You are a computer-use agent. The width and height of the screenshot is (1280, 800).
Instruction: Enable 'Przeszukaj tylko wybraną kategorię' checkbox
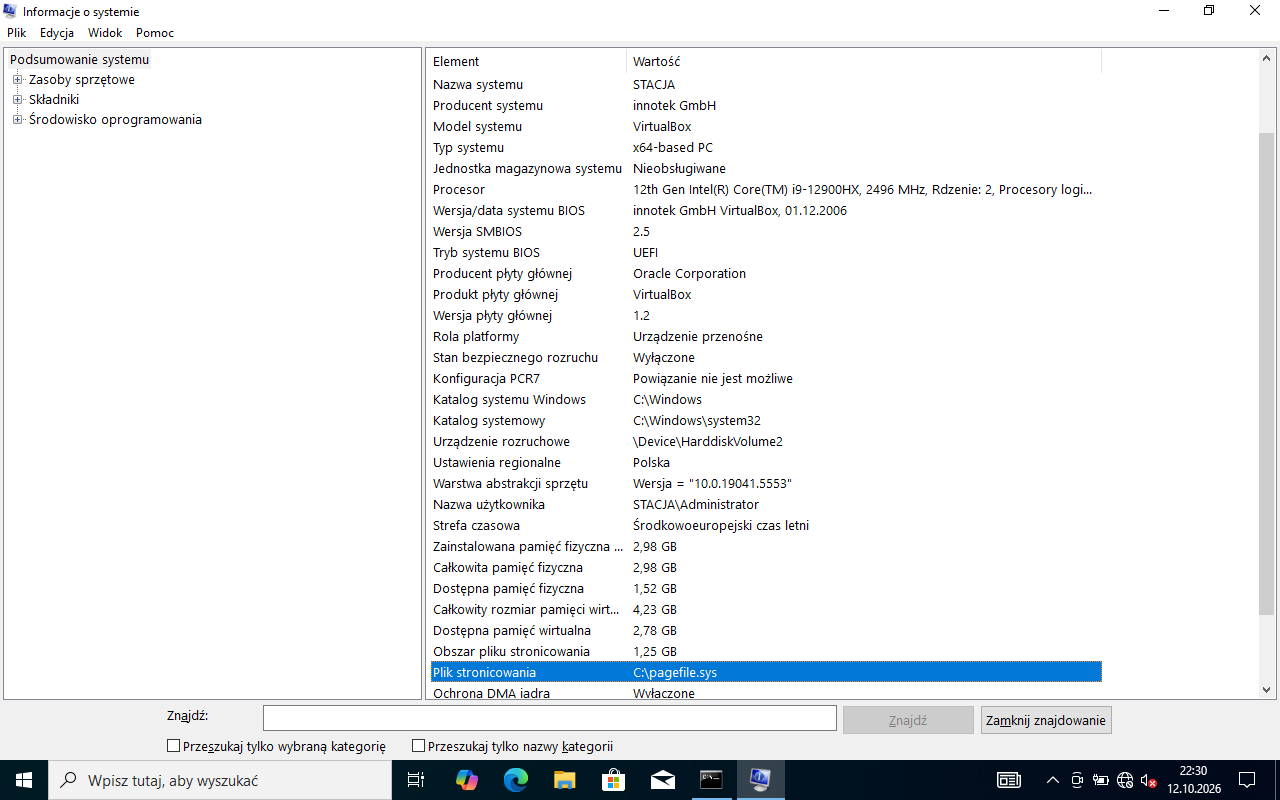[174, 746]
